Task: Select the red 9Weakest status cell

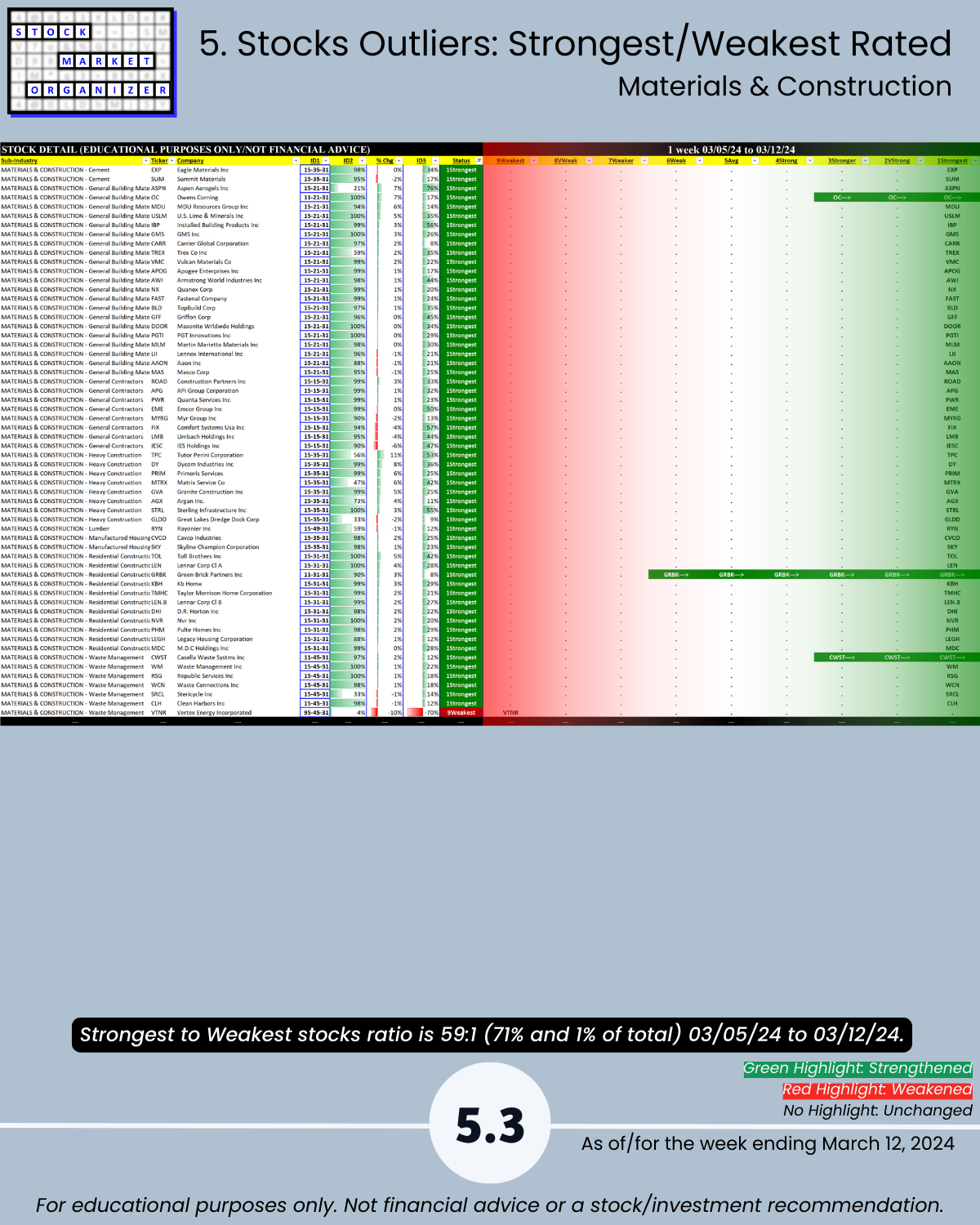Action: 461,713
